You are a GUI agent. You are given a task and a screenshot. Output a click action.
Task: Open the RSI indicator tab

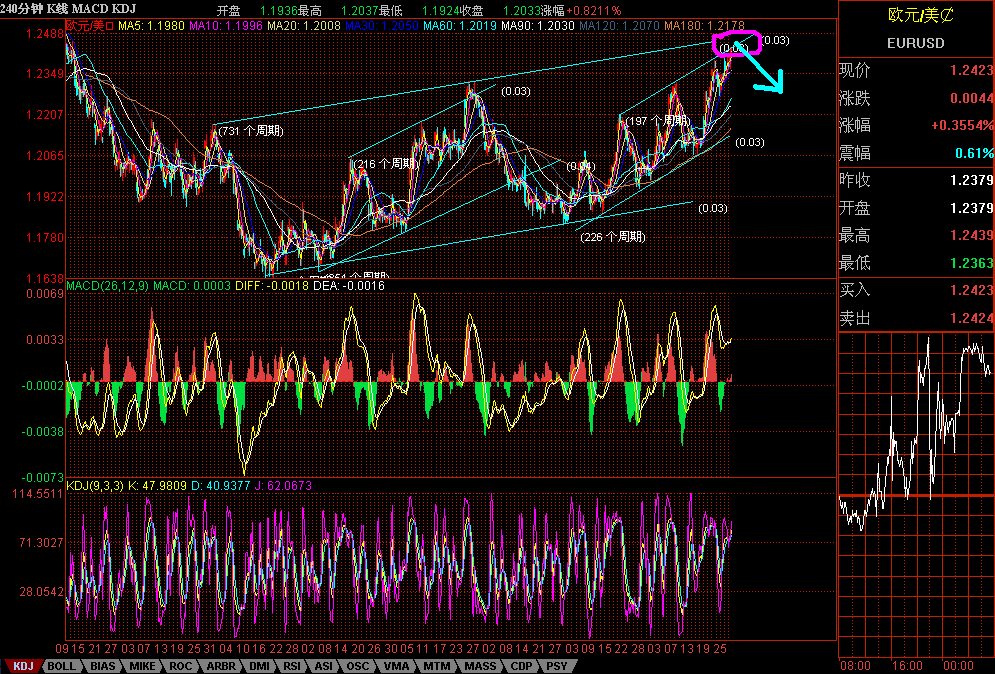[x=292, y=666]
